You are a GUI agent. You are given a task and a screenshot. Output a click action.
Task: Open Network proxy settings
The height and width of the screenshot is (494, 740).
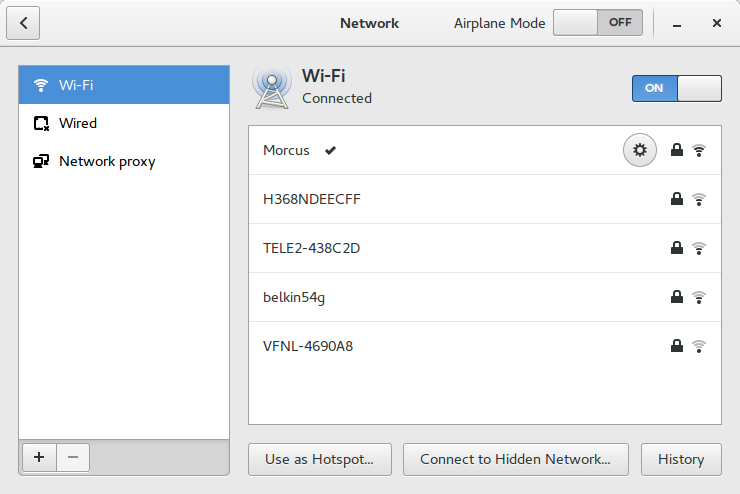124,161
